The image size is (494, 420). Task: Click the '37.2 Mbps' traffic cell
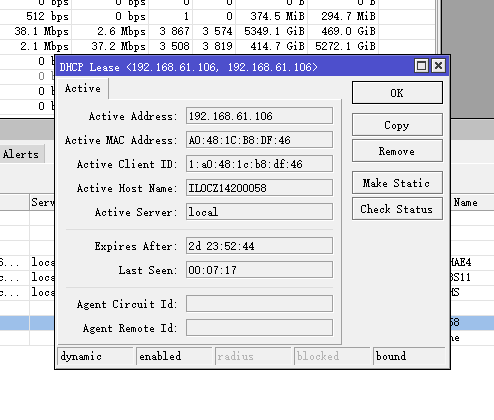pyautogui.click(x=110, y=46)
